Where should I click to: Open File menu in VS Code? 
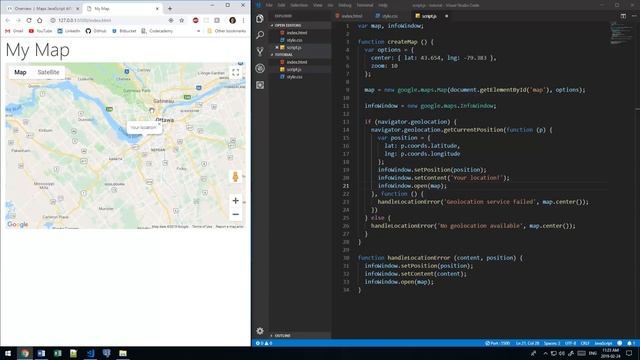[x=269, y=5]
